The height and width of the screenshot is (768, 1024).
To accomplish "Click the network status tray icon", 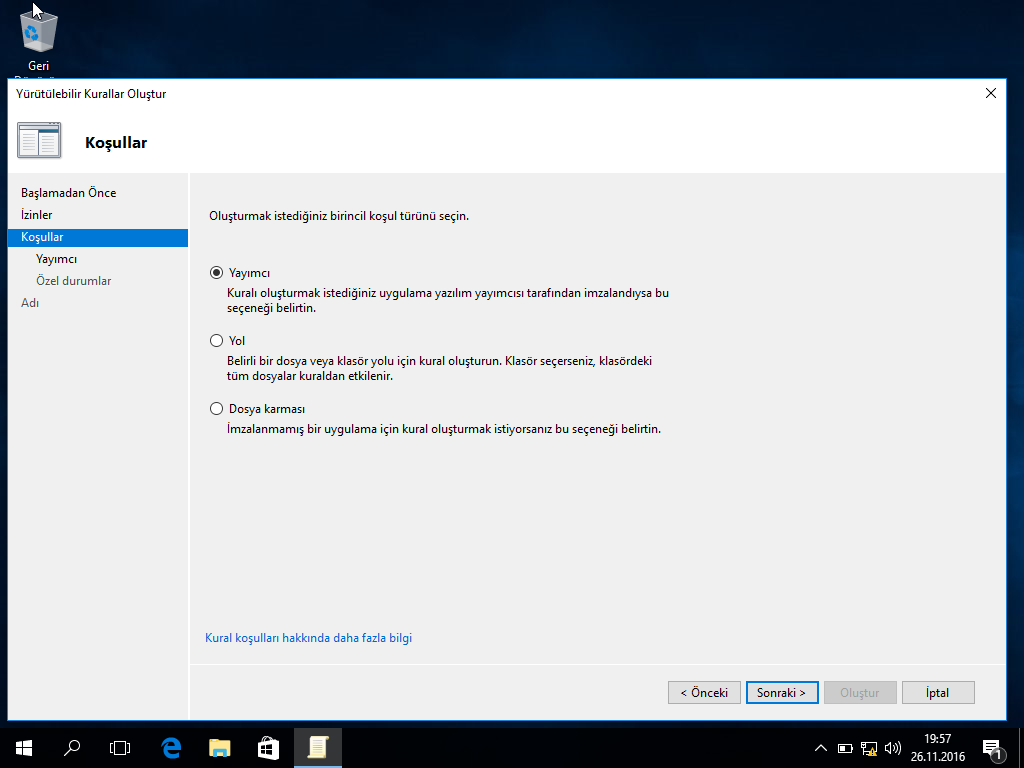I will [x=868, y=748].
